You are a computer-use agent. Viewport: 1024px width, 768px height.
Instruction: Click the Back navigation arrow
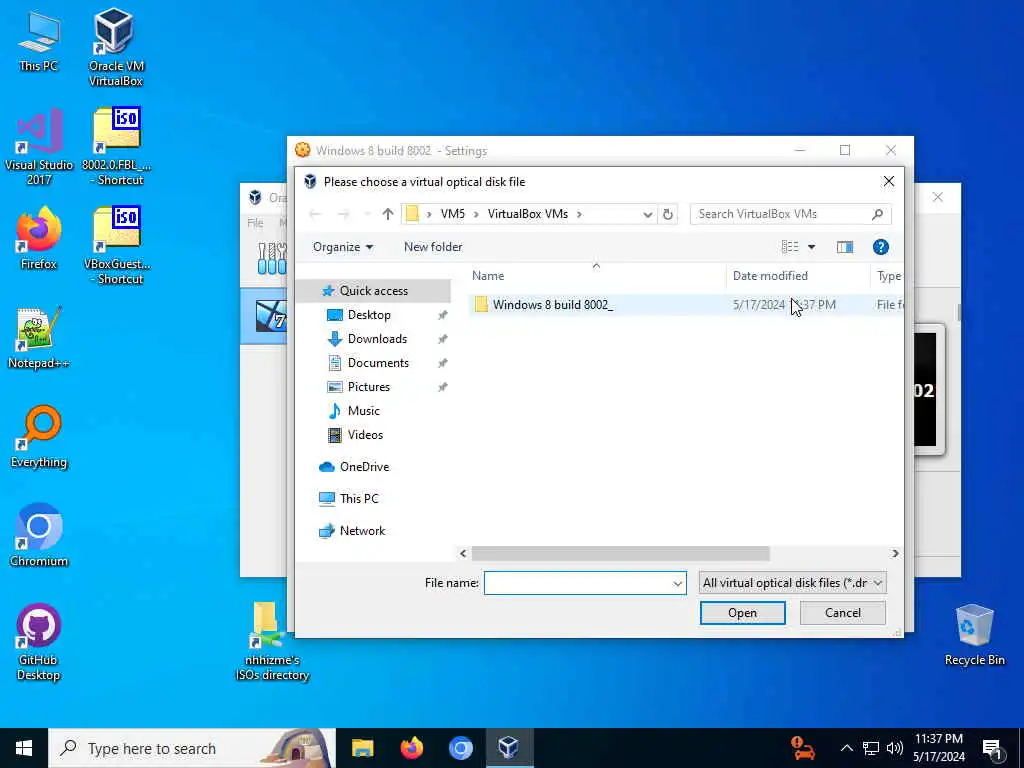click(315, 214)
